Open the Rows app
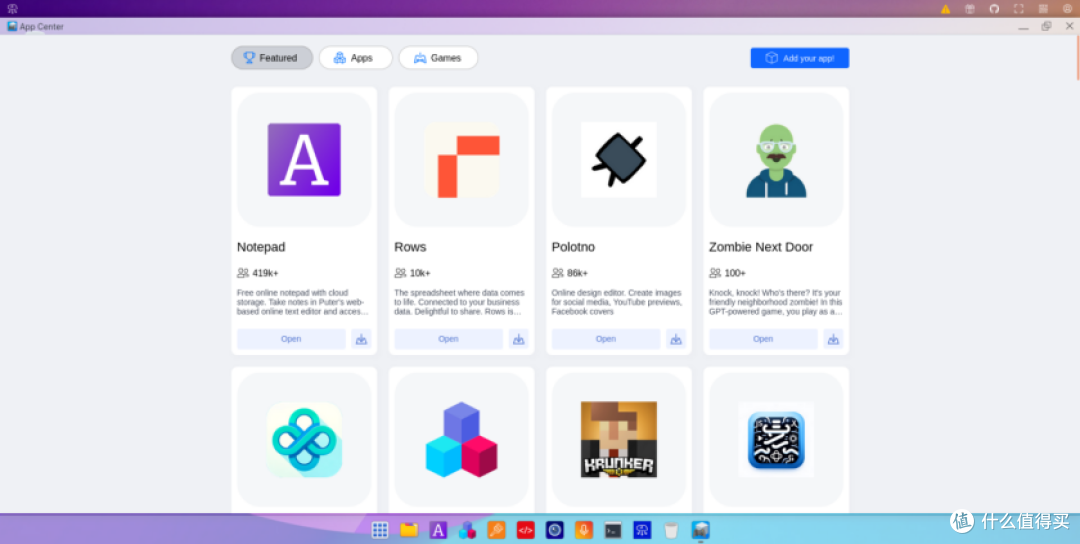This screenshot has height=544, width=1080. (x=448, y=339)
